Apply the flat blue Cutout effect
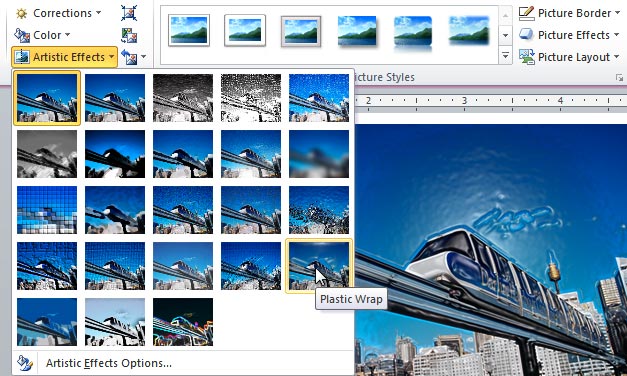 (47, 322)
